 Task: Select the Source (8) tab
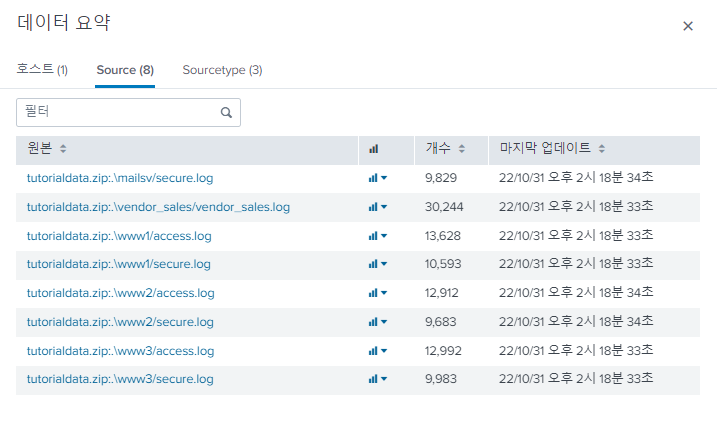click(125, 70)
